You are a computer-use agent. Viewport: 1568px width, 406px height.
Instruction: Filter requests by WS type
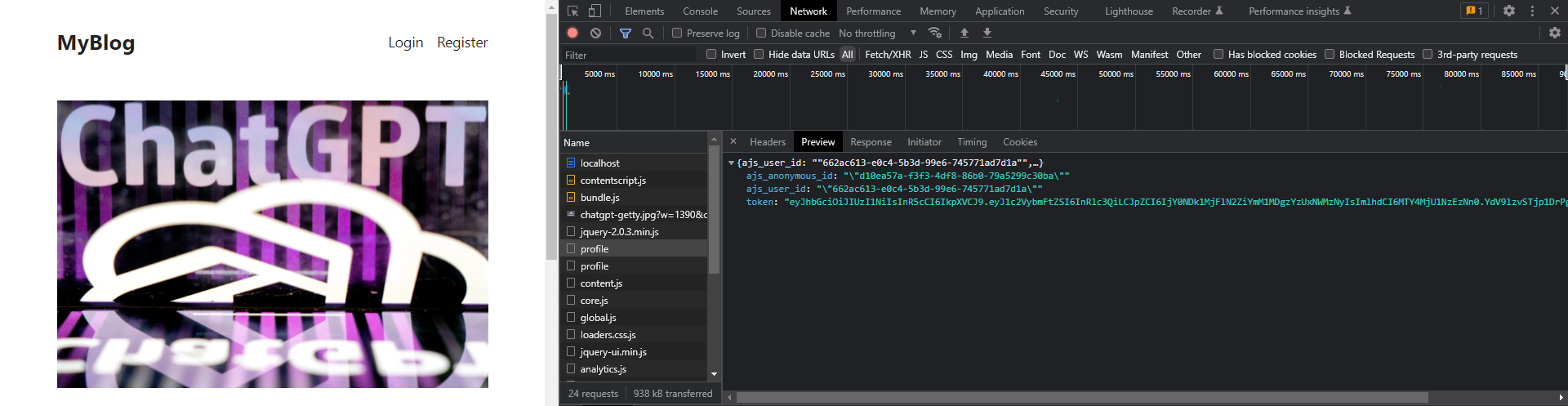(x=1080, y=55)
